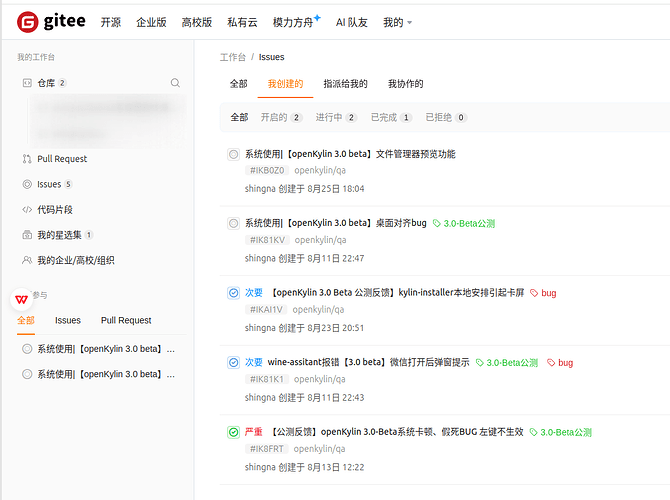Image resolution: width=670 pixels, height=500 pixels.
Task: Click 3.0-Beta公测 tag on 桌面对齐bug issue
Action: point(464,224)
